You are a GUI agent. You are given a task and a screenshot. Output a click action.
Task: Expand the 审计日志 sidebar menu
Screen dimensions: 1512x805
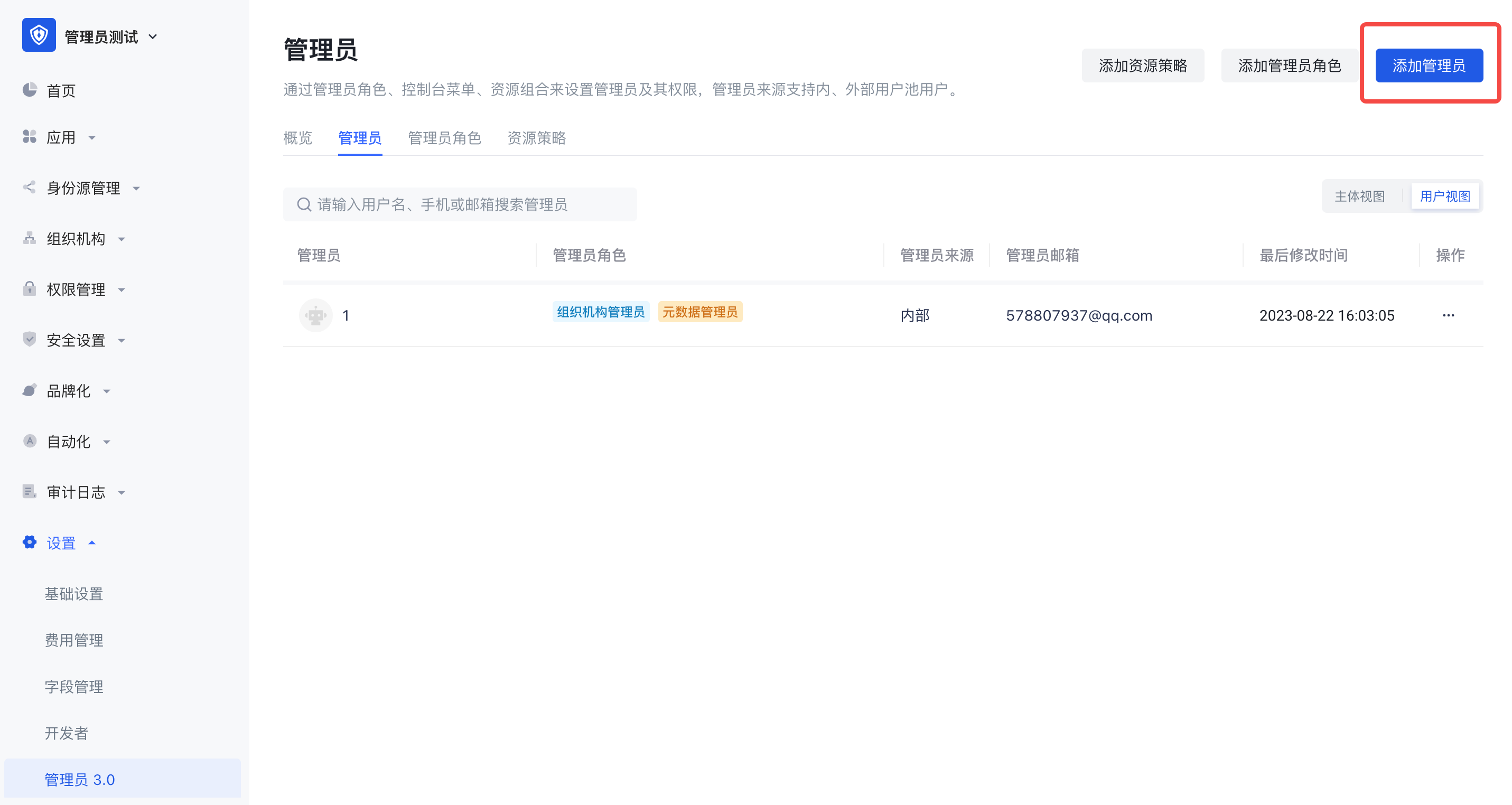coord(76,492)
